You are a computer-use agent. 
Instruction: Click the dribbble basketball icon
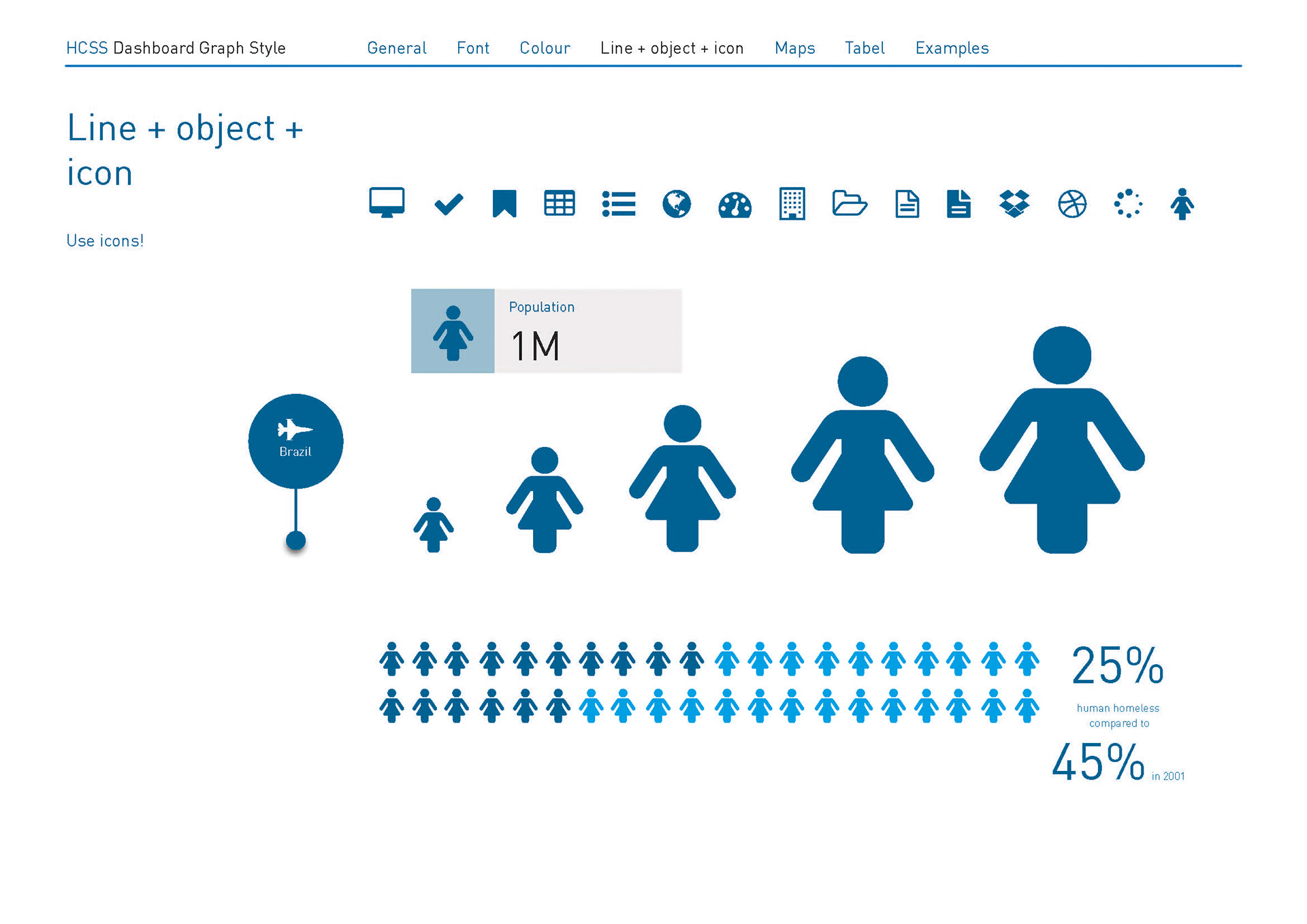(1072, 203)
